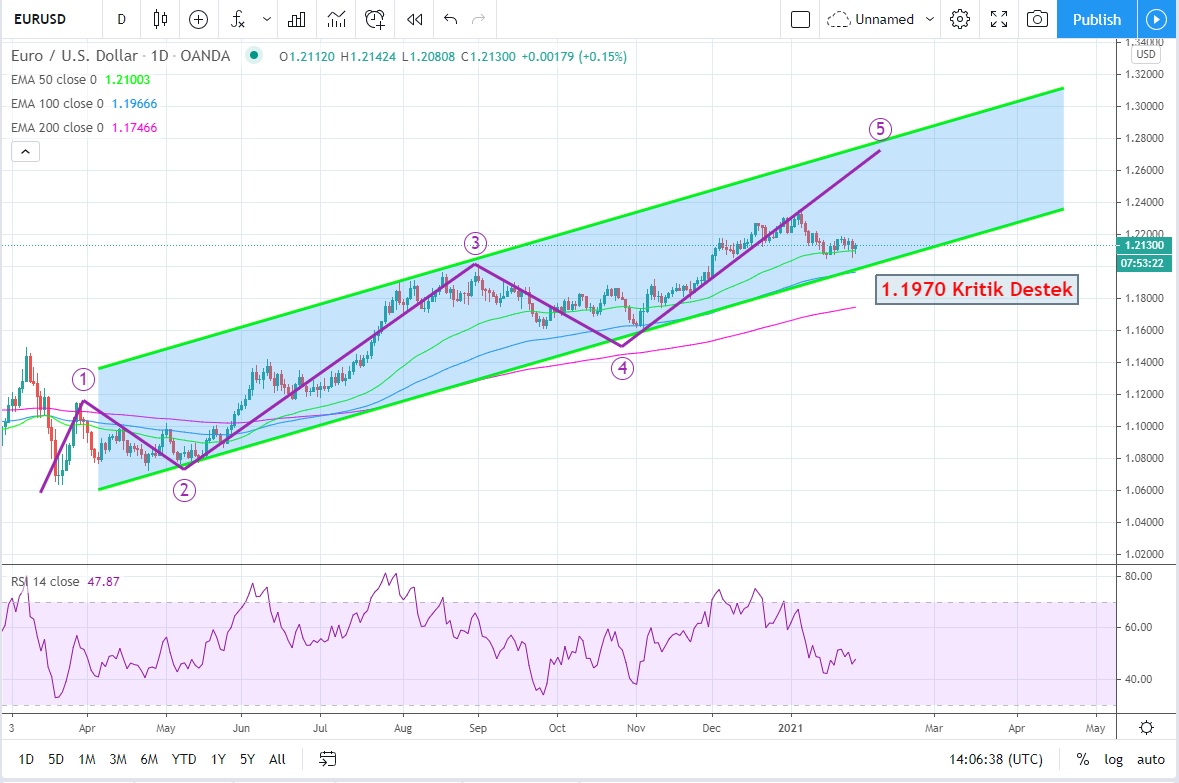This screenshot has height=783, width=1179.
Task: Set range to 1M
Action: [x=87, y=759]
